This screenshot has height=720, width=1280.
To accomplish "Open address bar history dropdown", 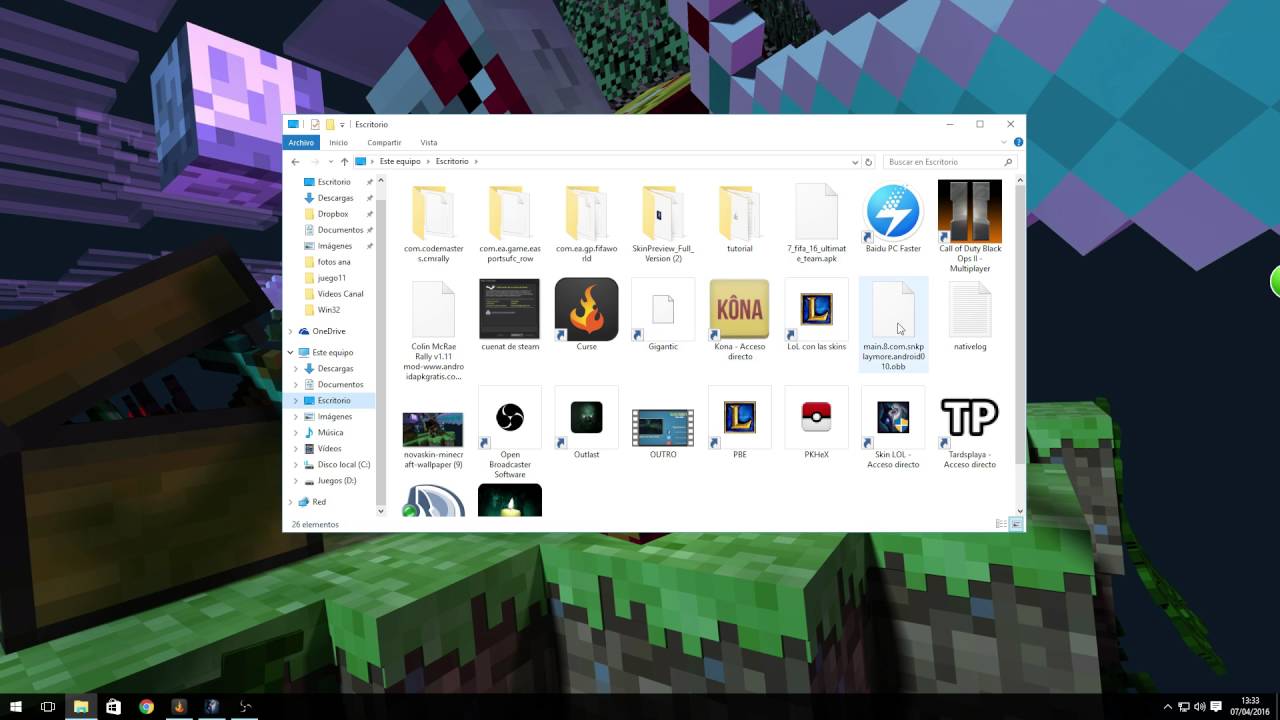I will point(855,162).
